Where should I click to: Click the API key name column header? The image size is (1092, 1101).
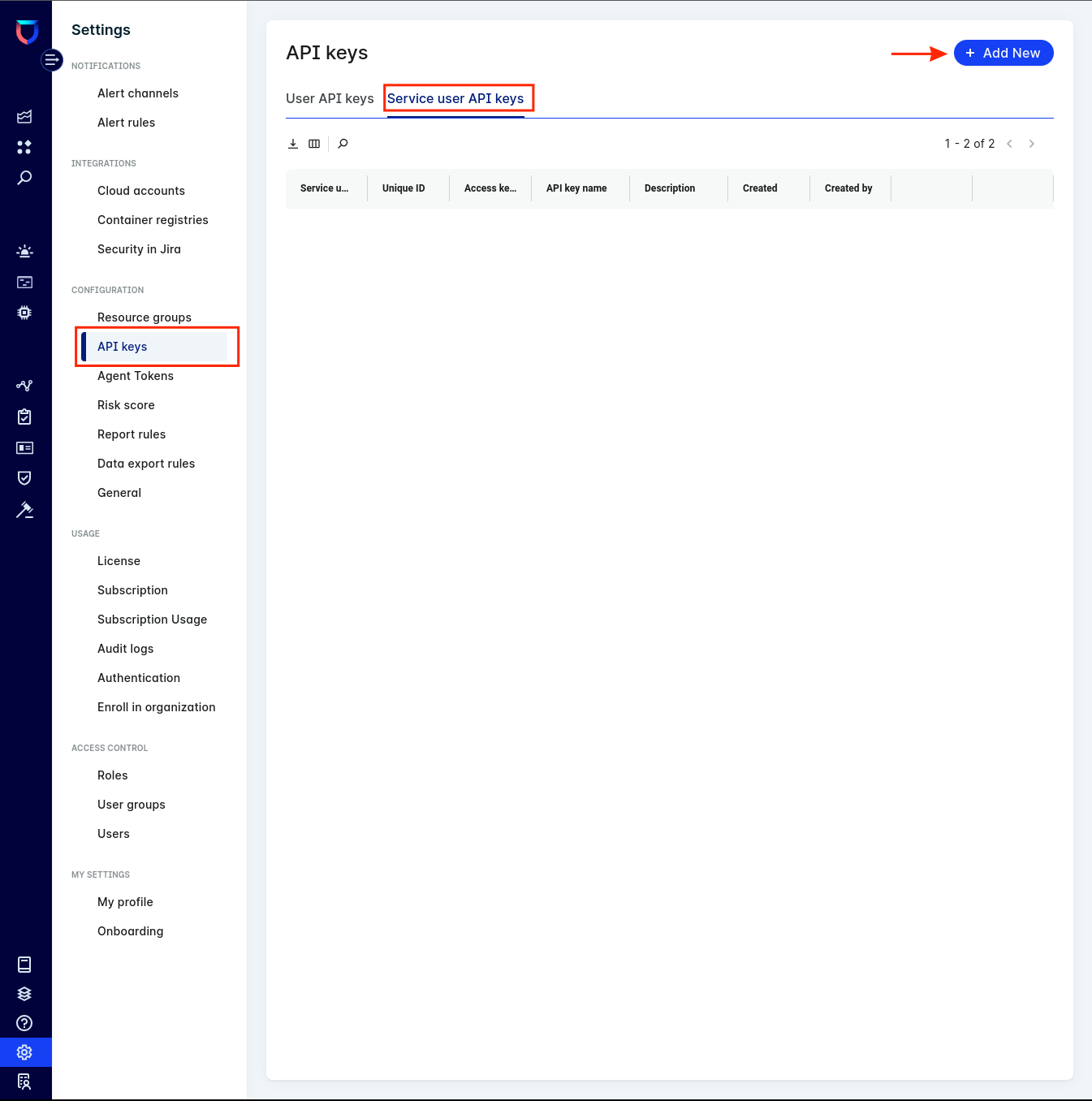click(x=576, y=188)
